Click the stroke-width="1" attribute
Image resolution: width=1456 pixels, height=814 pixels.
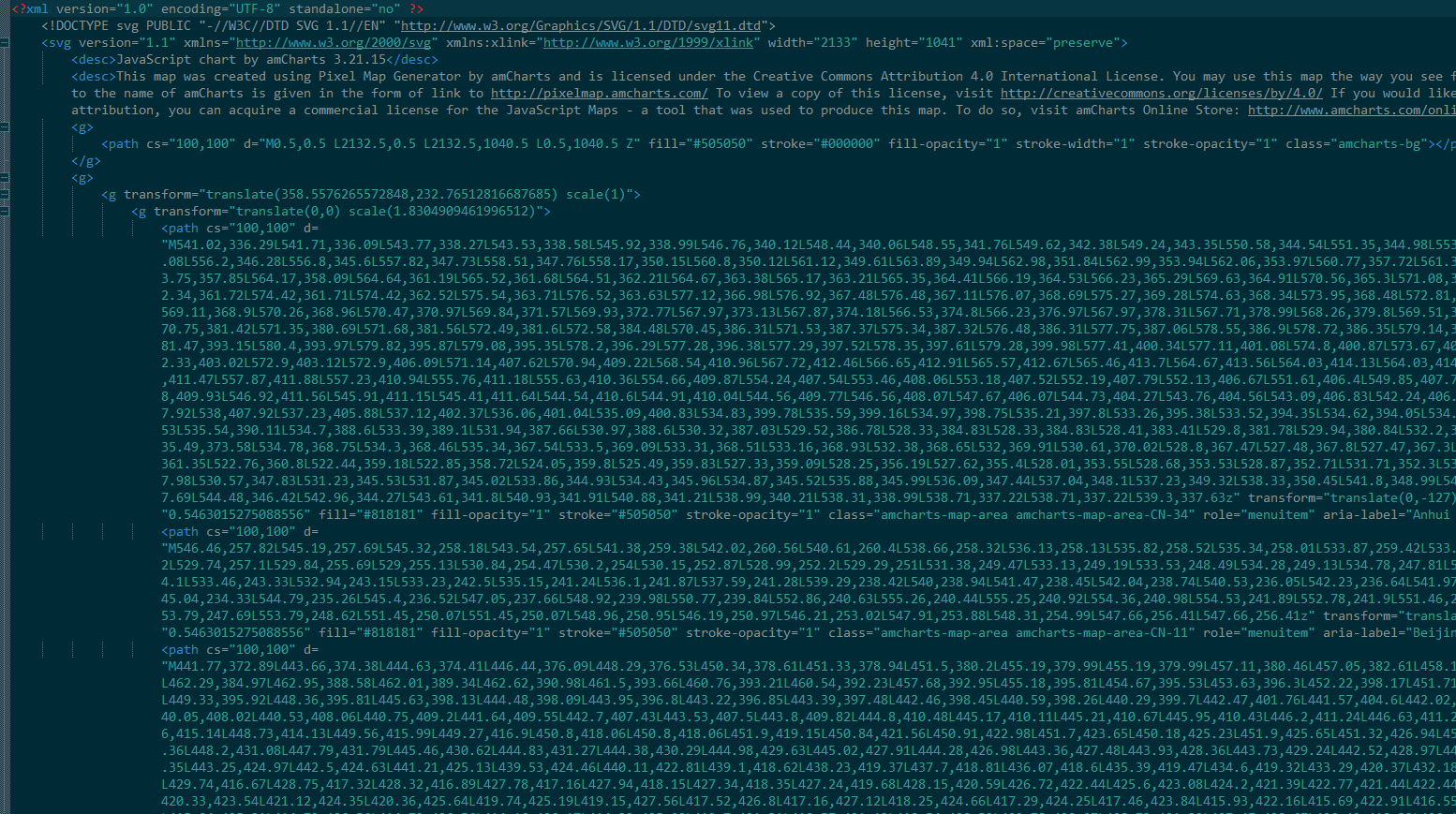pos(1076,143)
